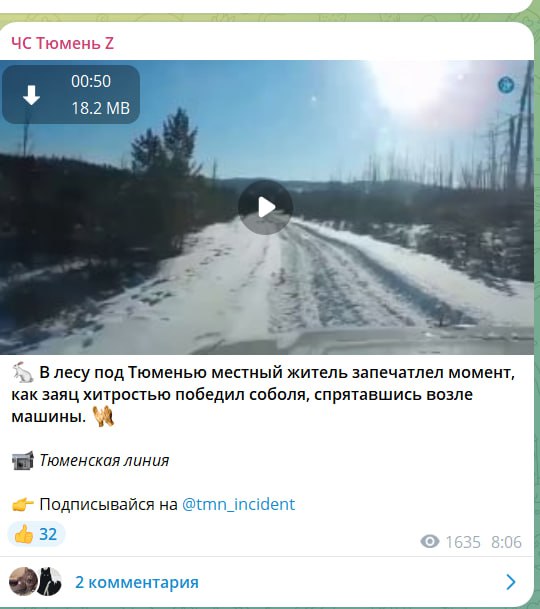Click the Тюменская линия source text

pyautogui.click(x=105, y=460)
